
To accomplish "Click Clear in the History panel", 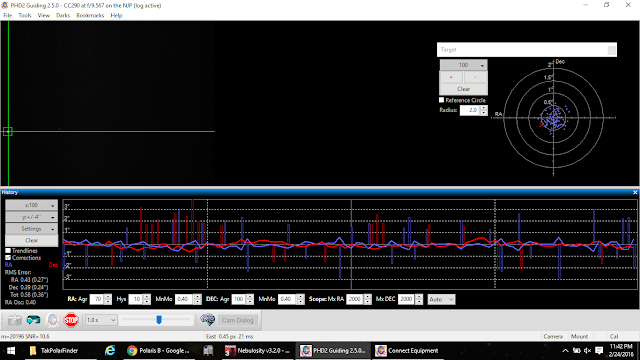I will pos(31,240).
